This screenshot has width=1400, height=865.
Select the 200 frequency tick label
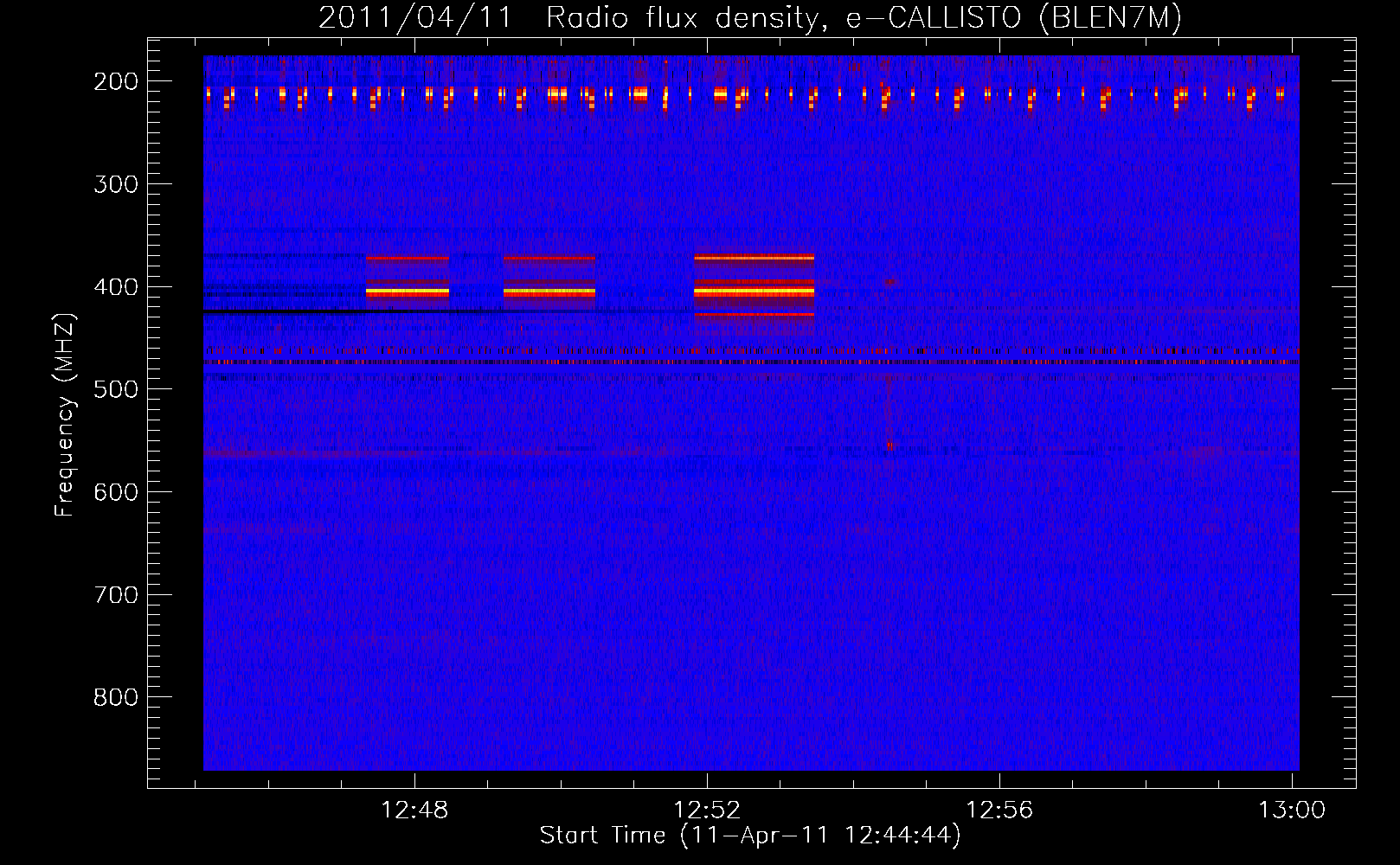point(116,81)
